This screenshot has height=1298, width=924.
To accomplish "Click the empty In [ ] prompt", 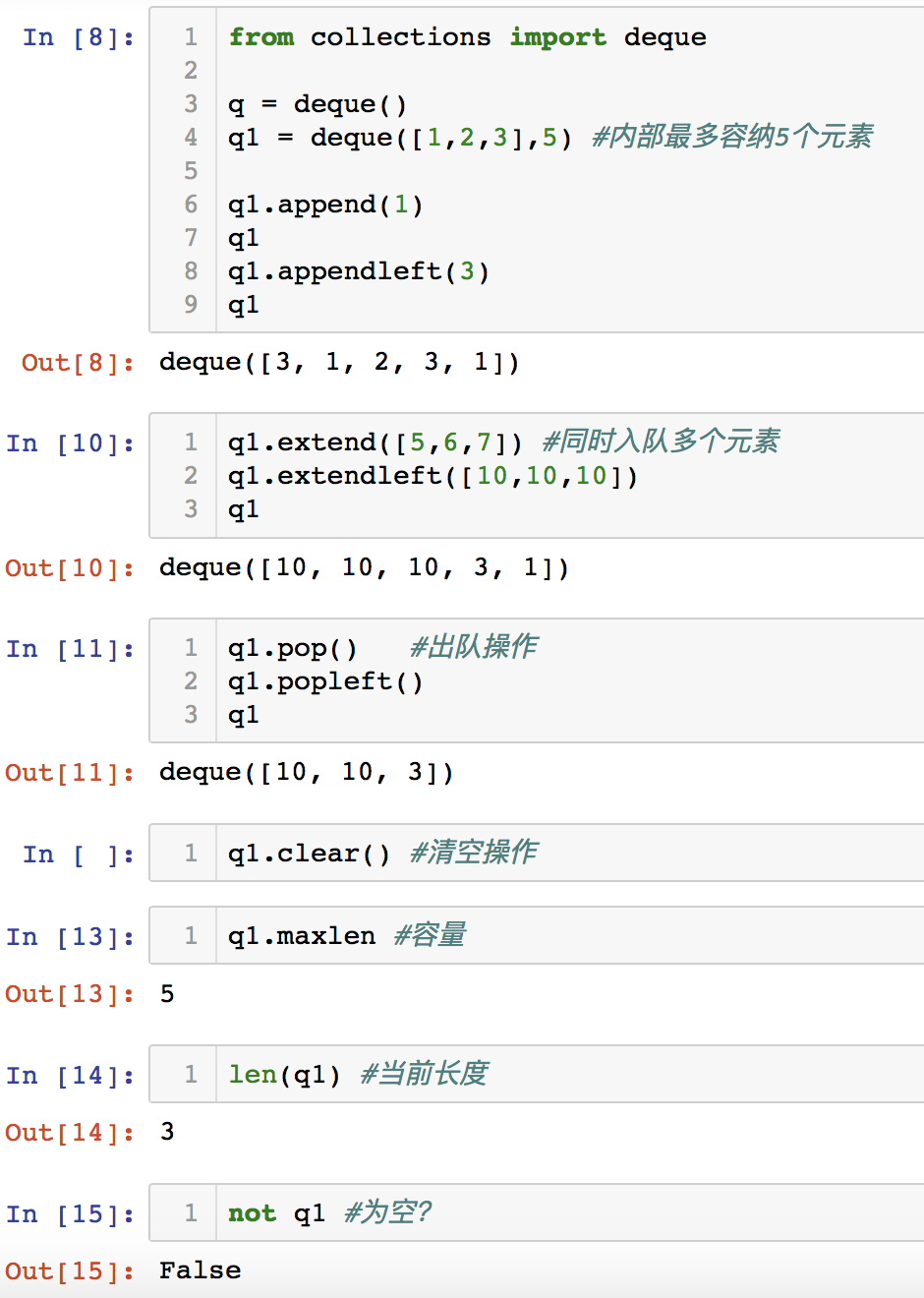I will pos(79,855).
